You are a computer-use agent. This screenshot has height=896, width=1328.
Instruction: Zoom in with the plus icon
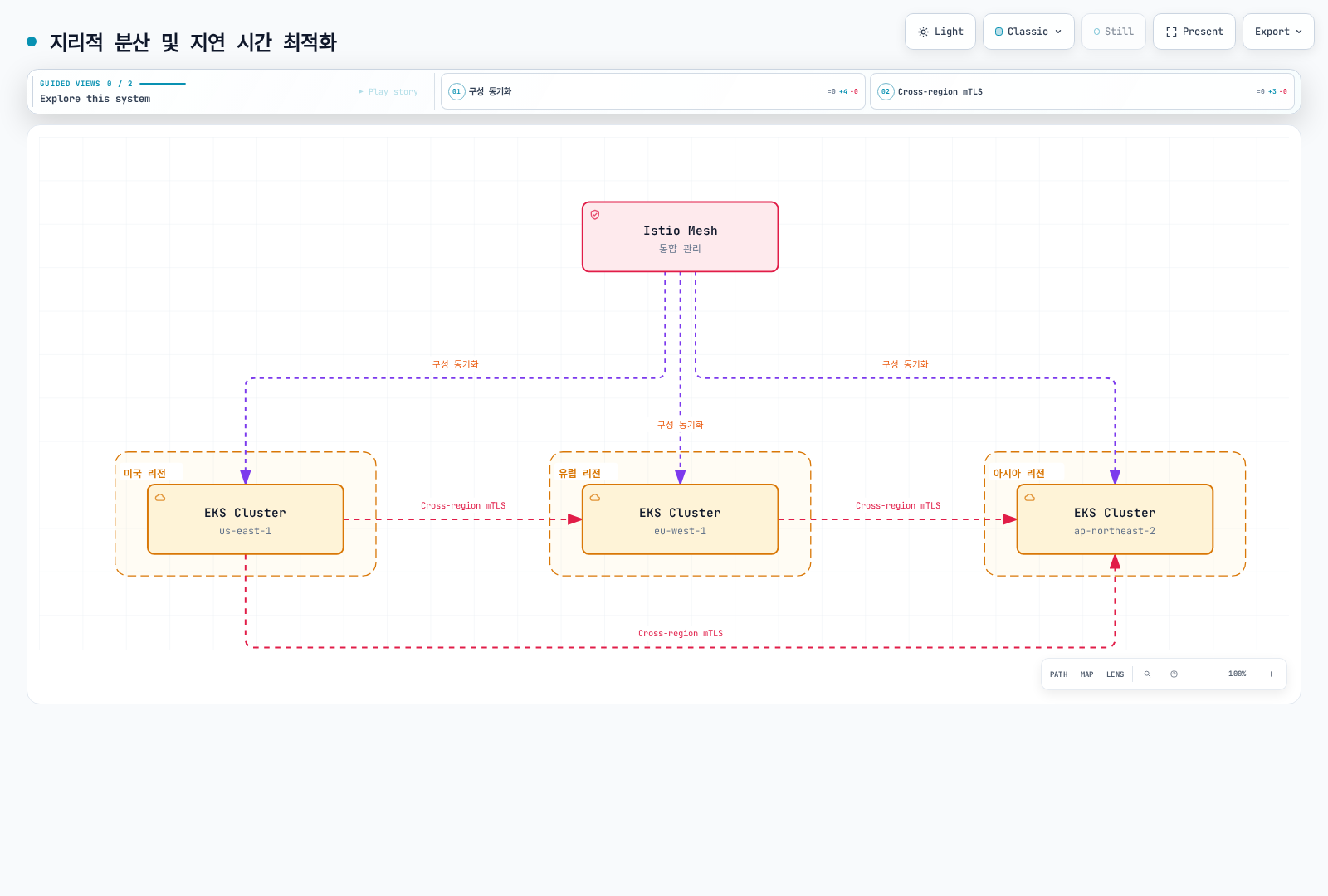click(1271, 674)
